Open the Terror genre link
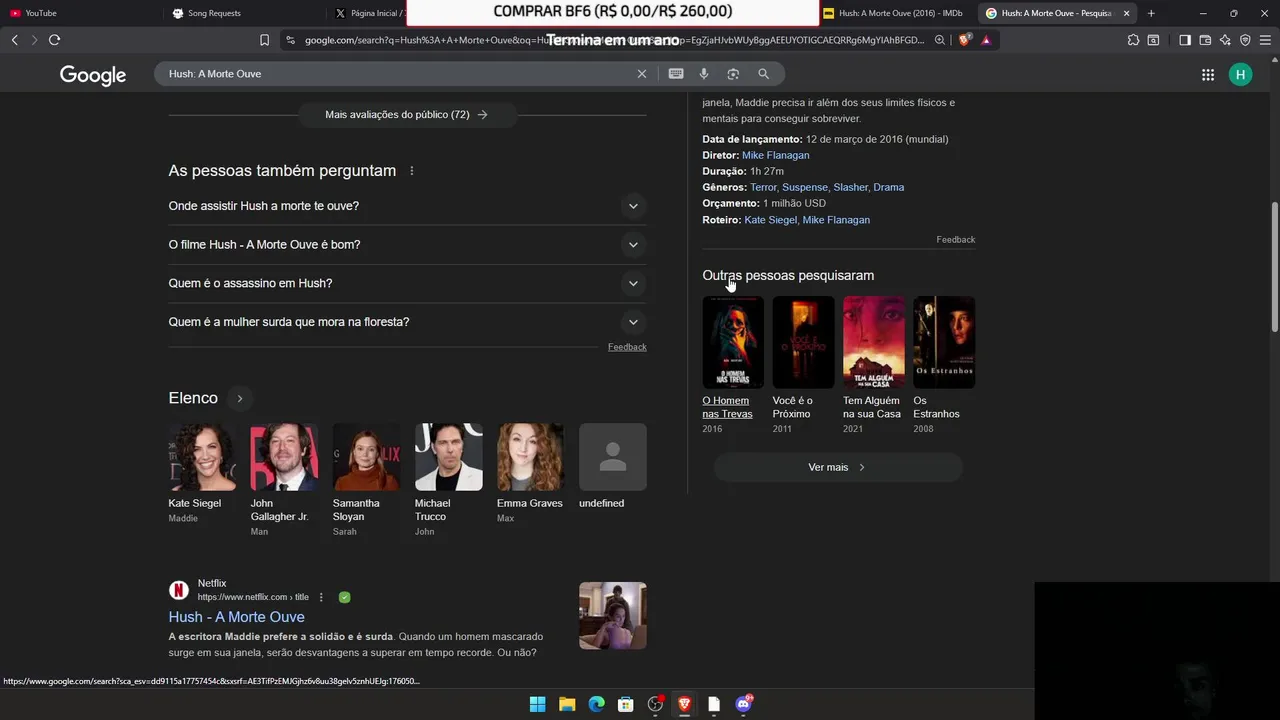 coord(763,187)
